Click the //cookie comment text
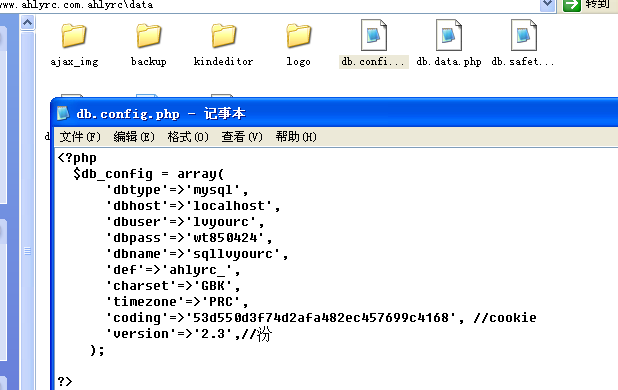618x390 pixels. click(505, 318)
